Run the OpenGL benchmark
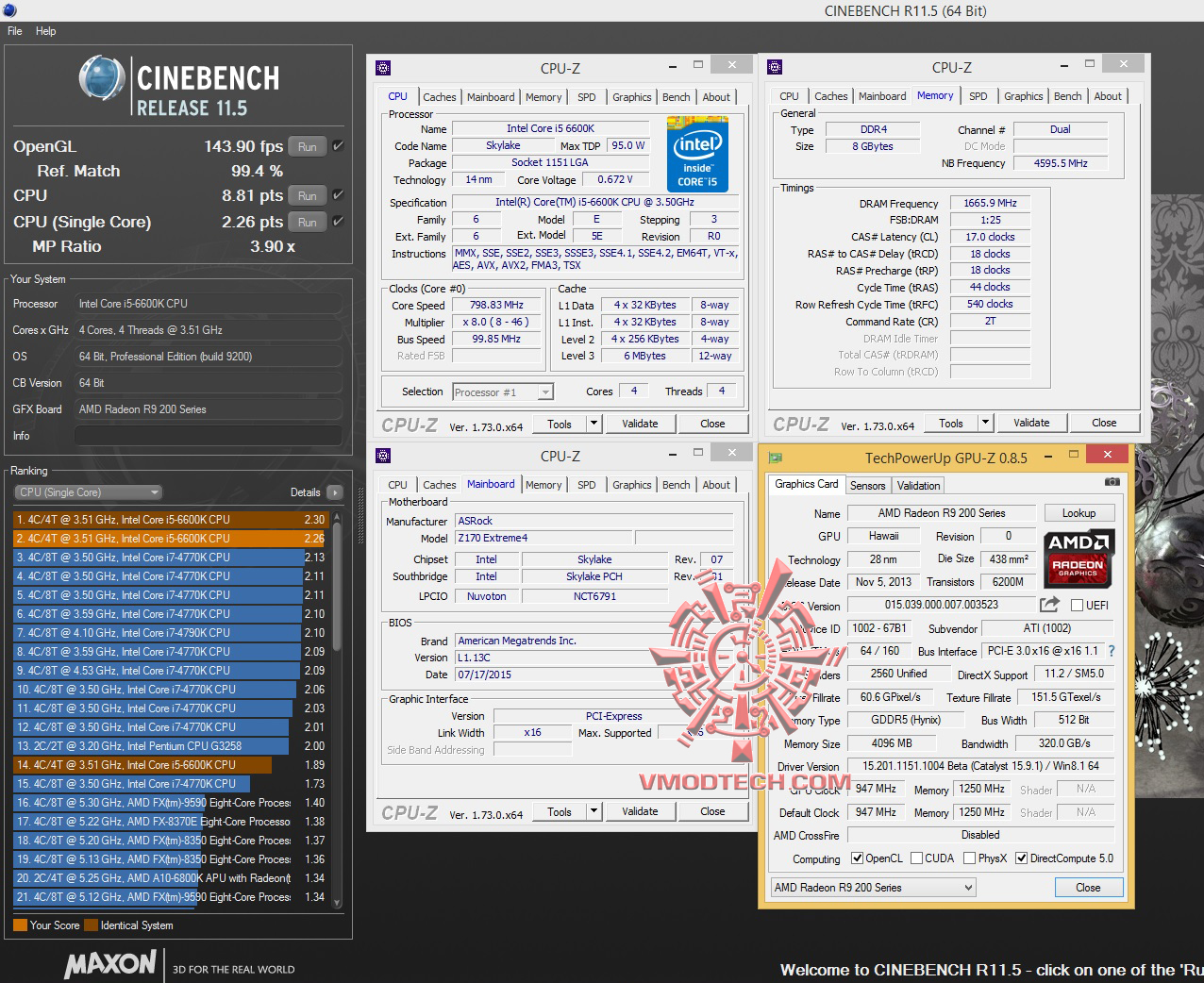Viewport: 1204px width, 983px height. pyautogui.click(x=308, y=147)
